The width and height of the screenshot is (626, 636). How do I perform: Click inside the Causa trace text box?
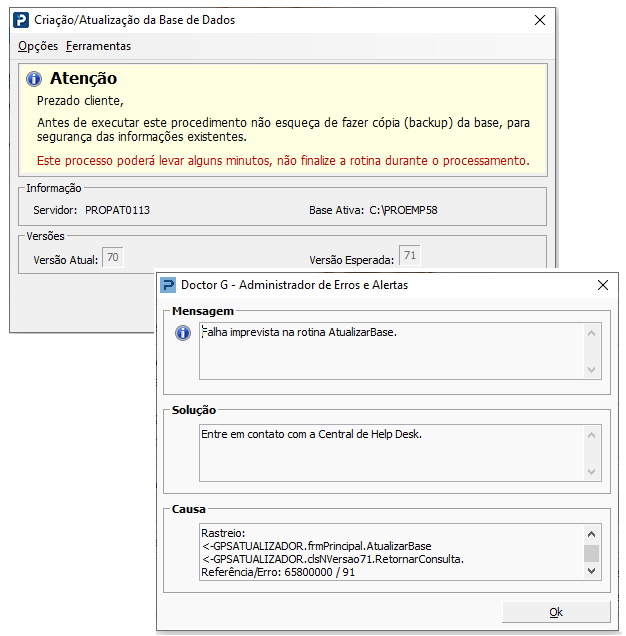coord(391,552)
